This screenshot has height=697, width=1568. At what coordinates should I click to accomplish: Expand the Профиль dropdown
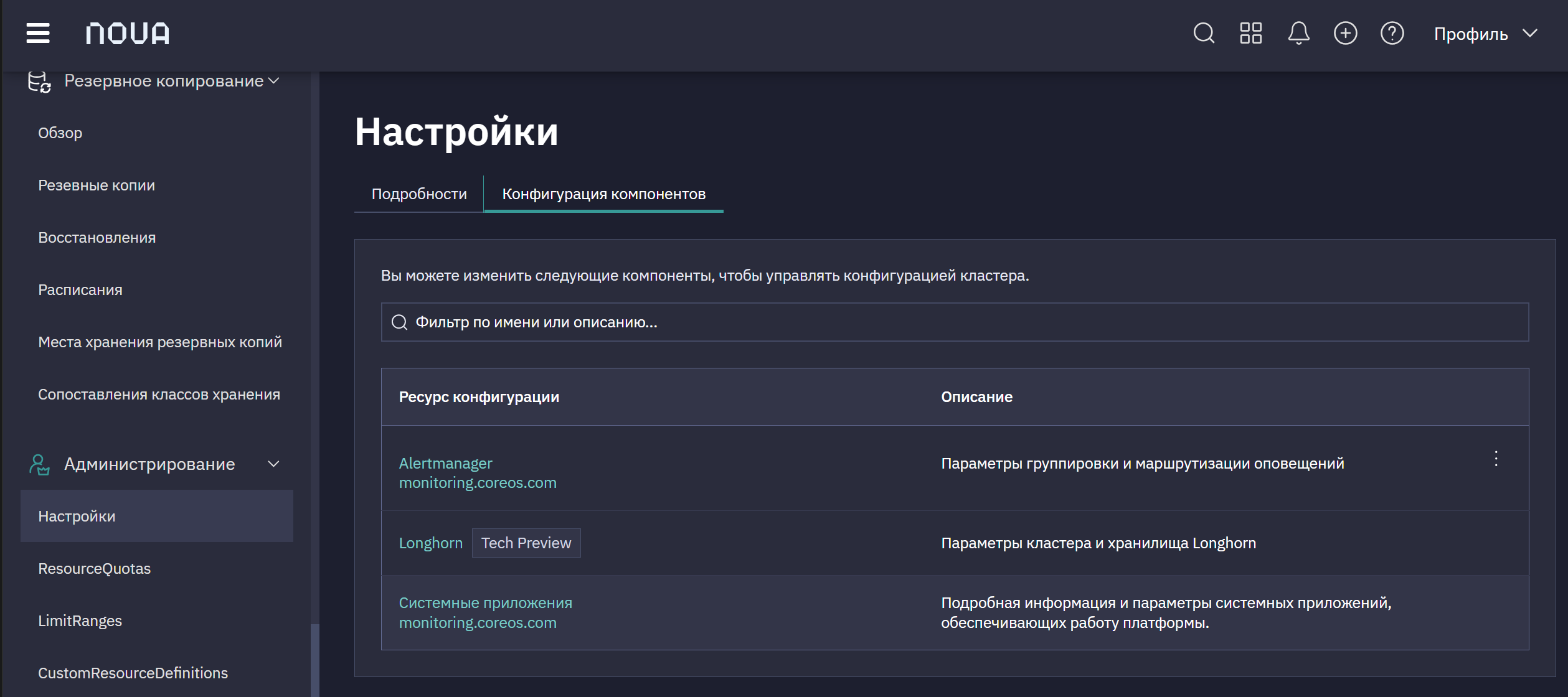click(x=1486, y=34)
